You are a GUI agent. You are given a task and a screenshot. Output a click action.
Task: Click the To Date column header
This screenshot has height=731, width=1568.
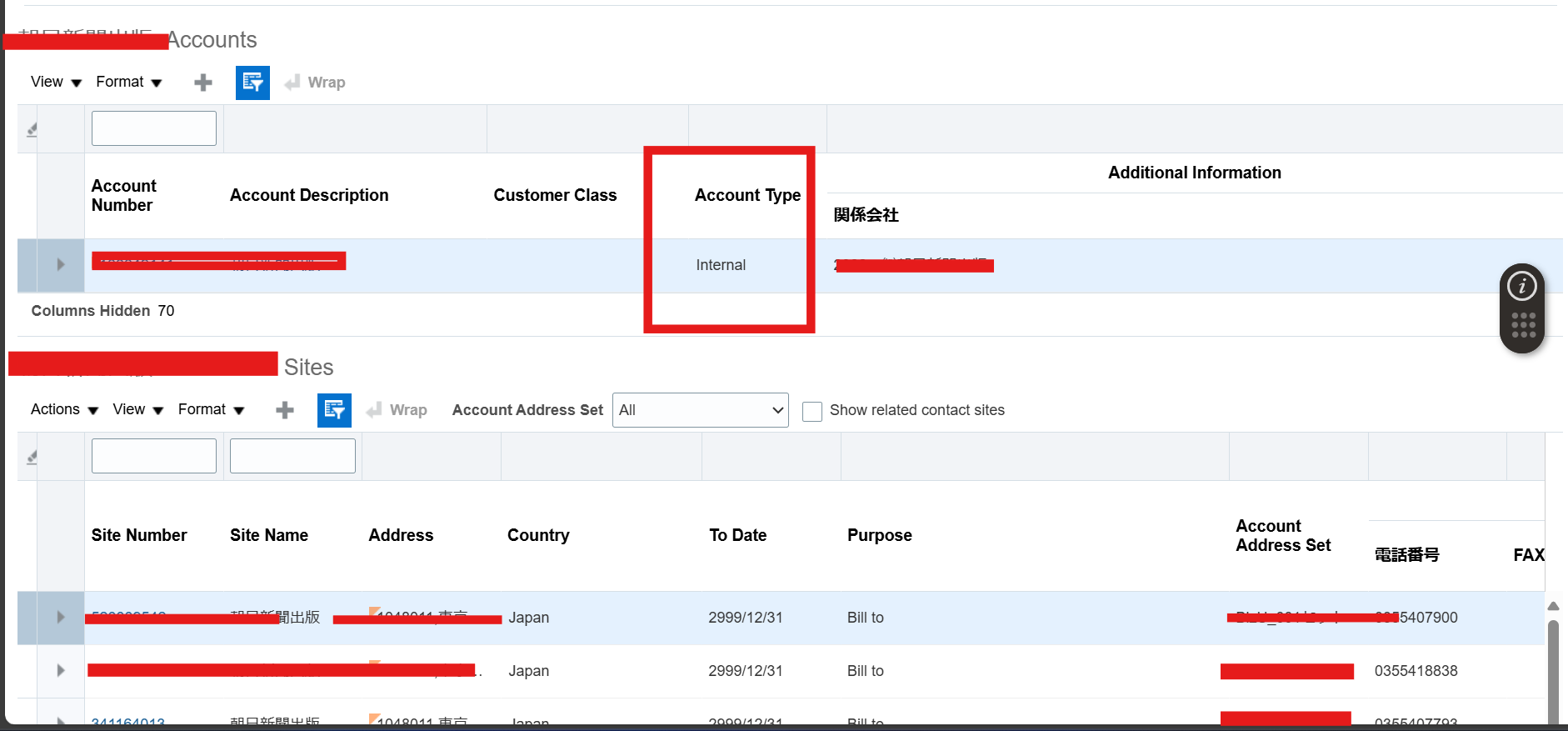(737, 535)
